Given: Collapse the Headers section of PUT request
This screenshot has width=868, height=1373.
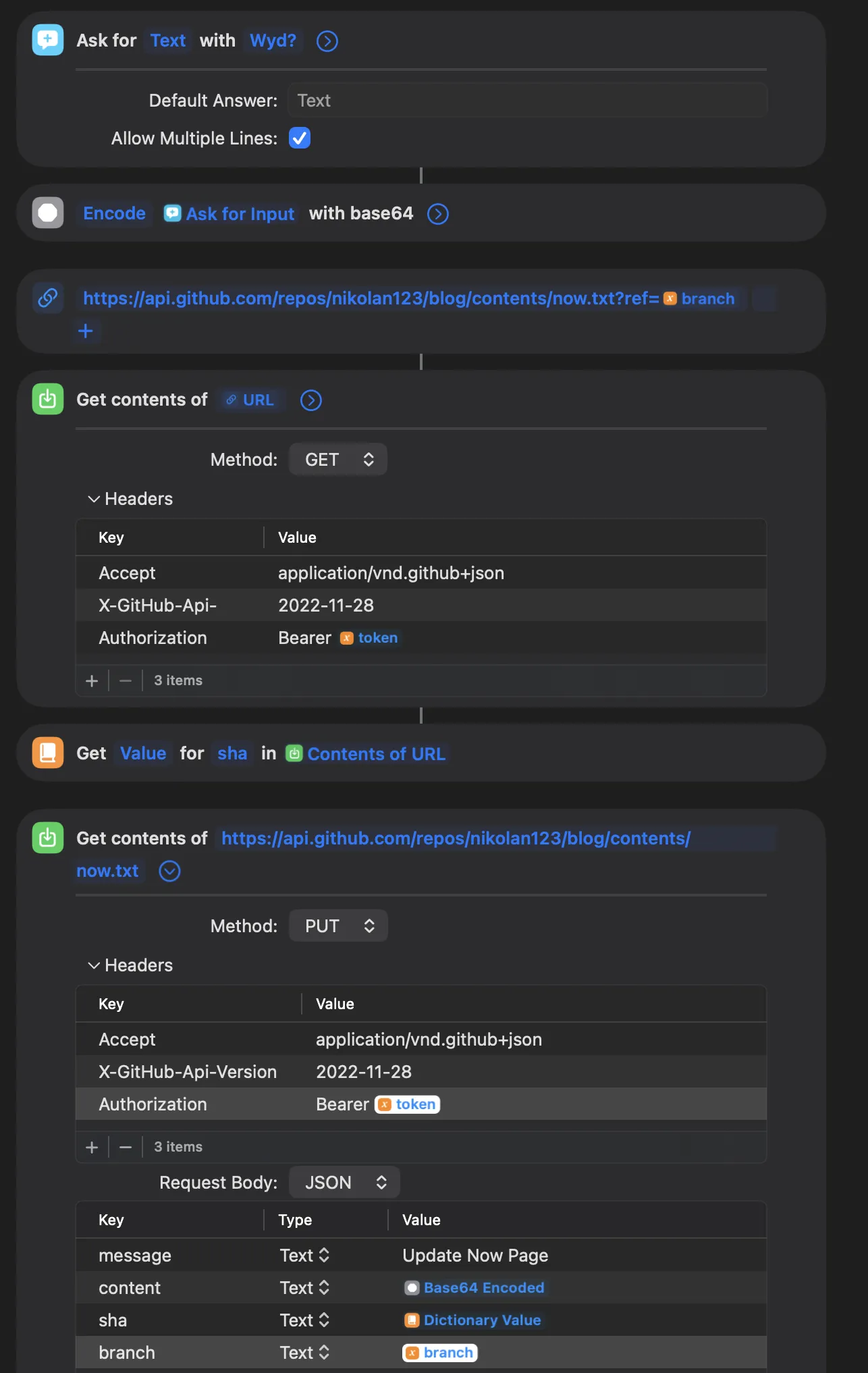Looking at the screenshot, I should (94, 965).
